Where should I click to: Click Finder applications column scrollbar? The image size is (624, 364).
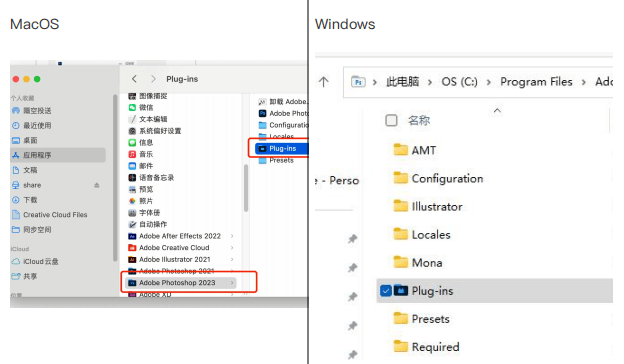click(x=246, y=188)
